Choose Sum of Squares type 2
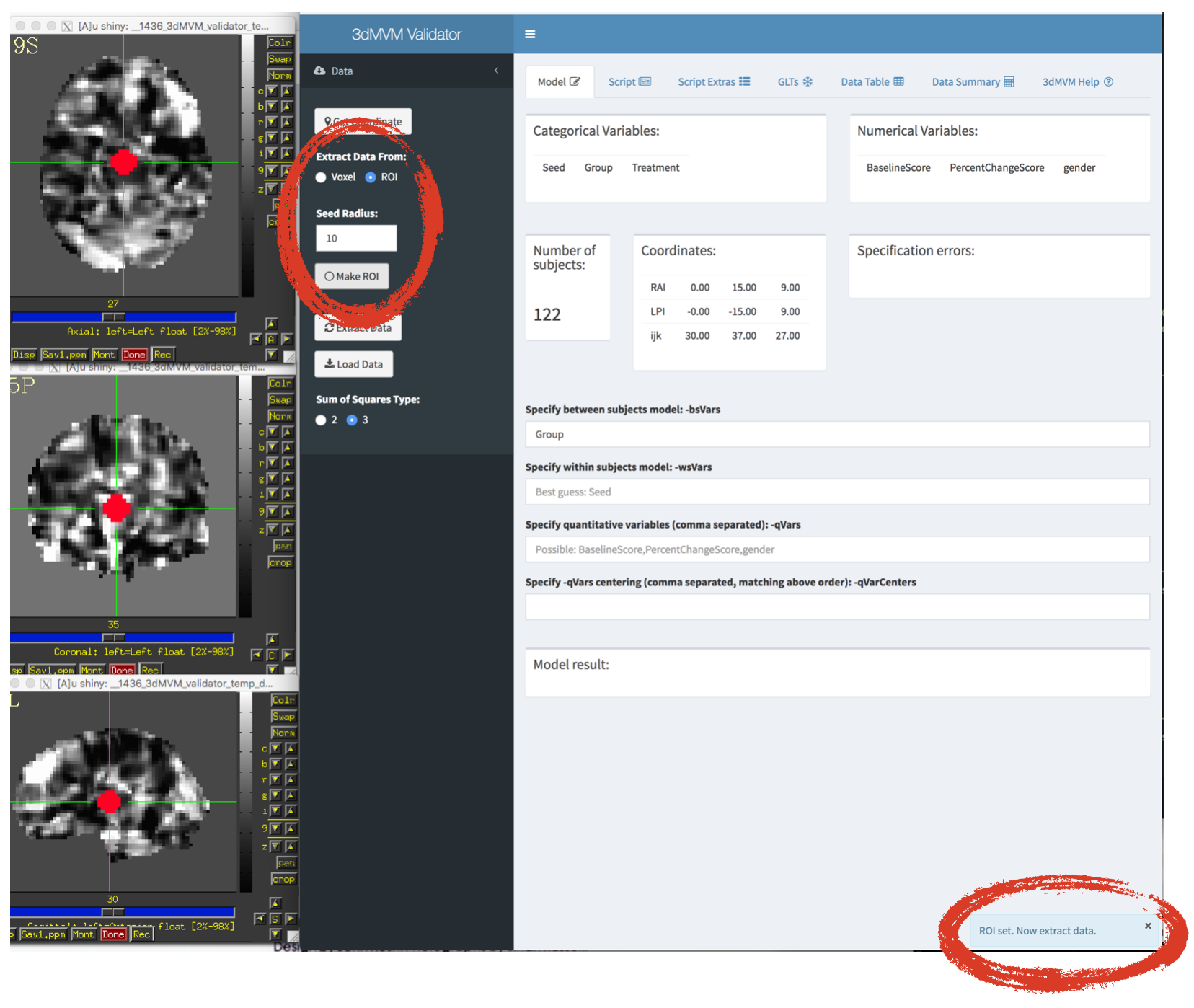Image resolution: width=1194 pixels, height=1008 pixels. 321,420
